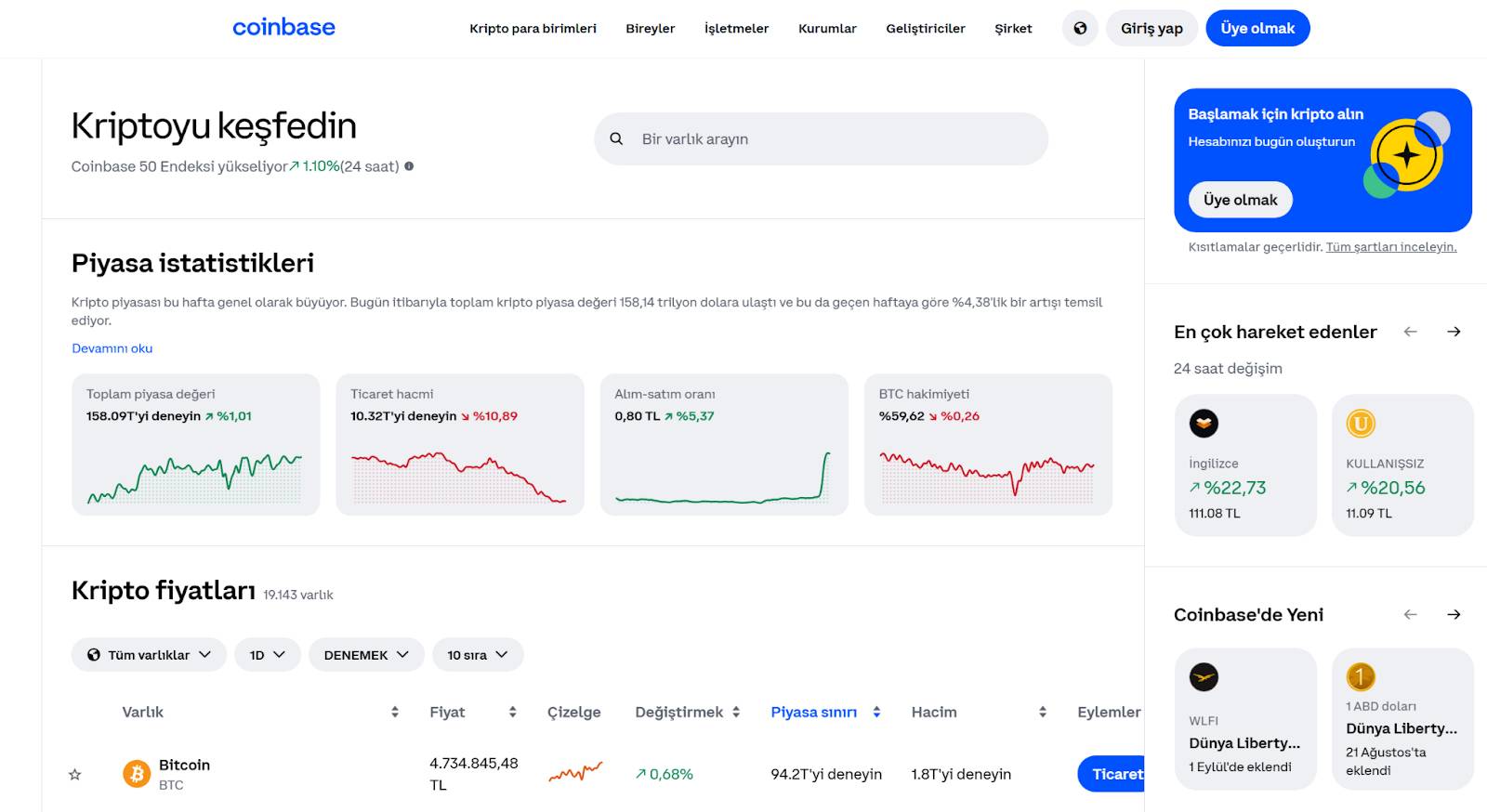Open the 1D time range dropdown
This screenshot has width=1487, height=812.
click(267, 655)
